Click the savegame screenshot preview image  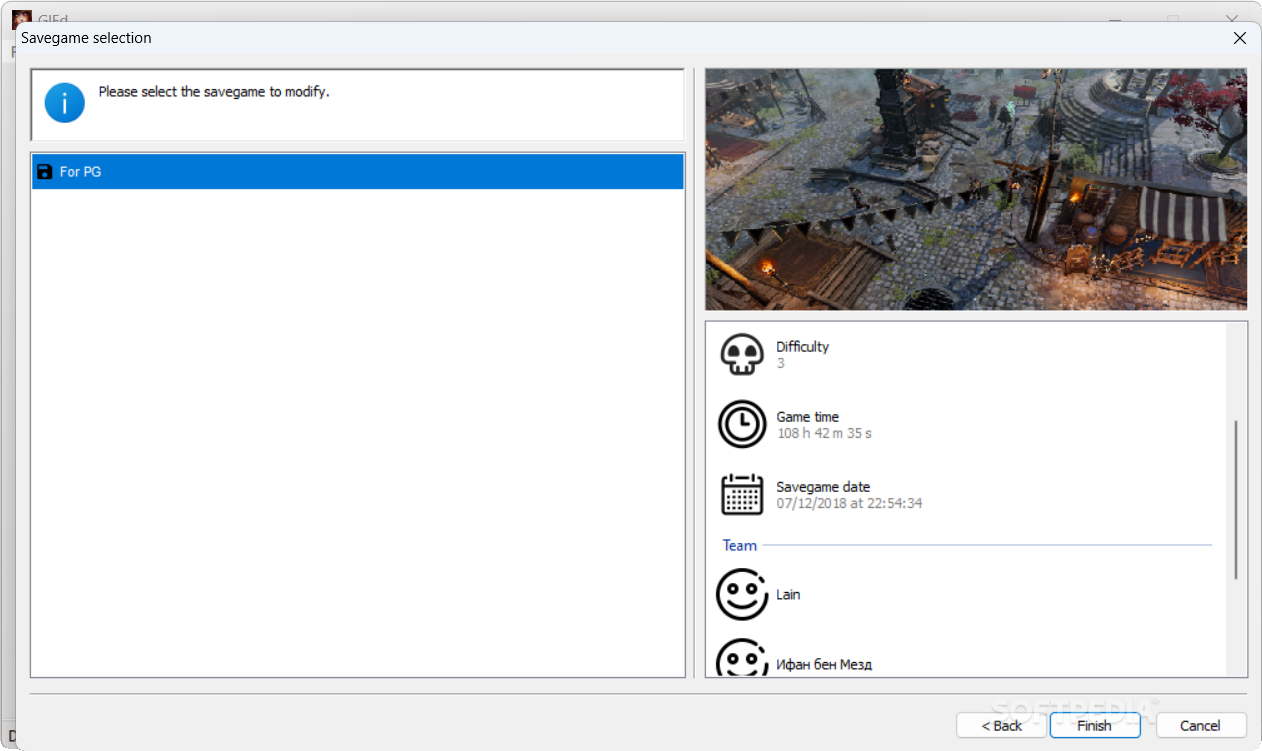coord(976,189)
